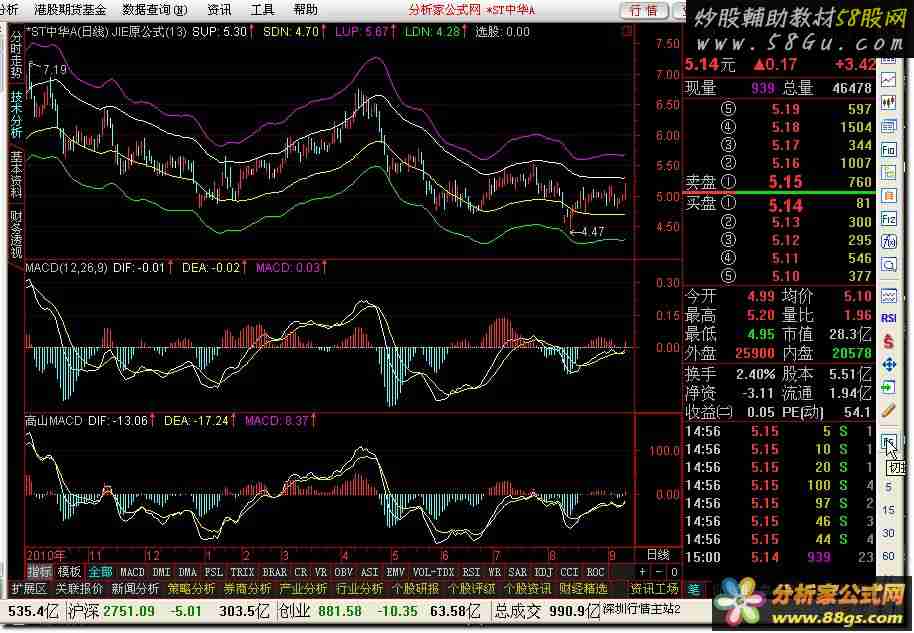914x633 pixels.
Task: Open the 策略分析 tab
Action: point(191,589)
